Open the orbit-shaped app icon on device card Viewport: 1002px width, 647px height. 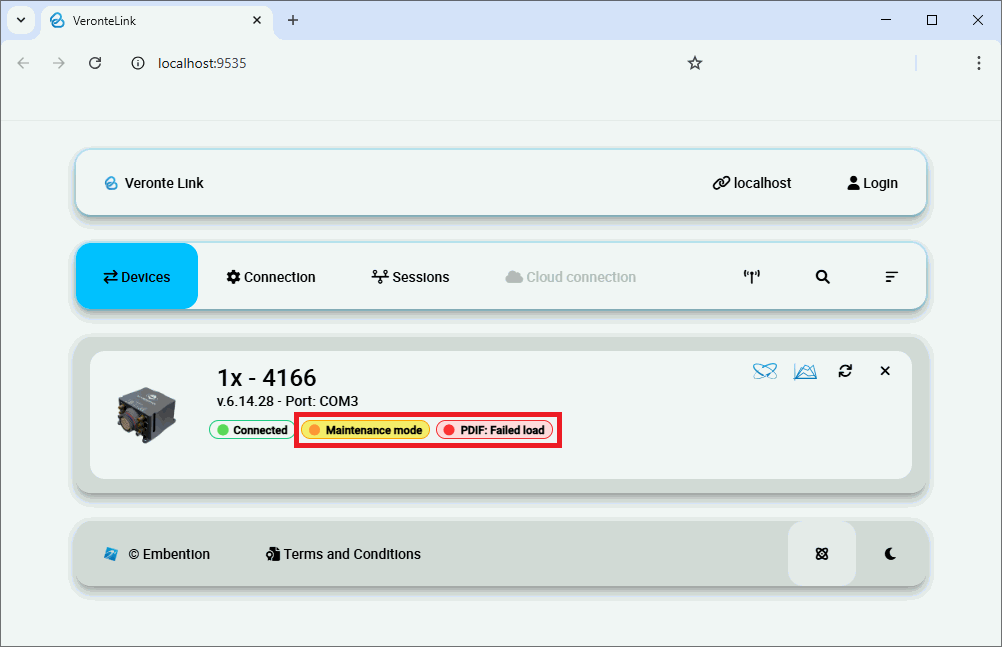pyautogui.click(x=765, y=371)
